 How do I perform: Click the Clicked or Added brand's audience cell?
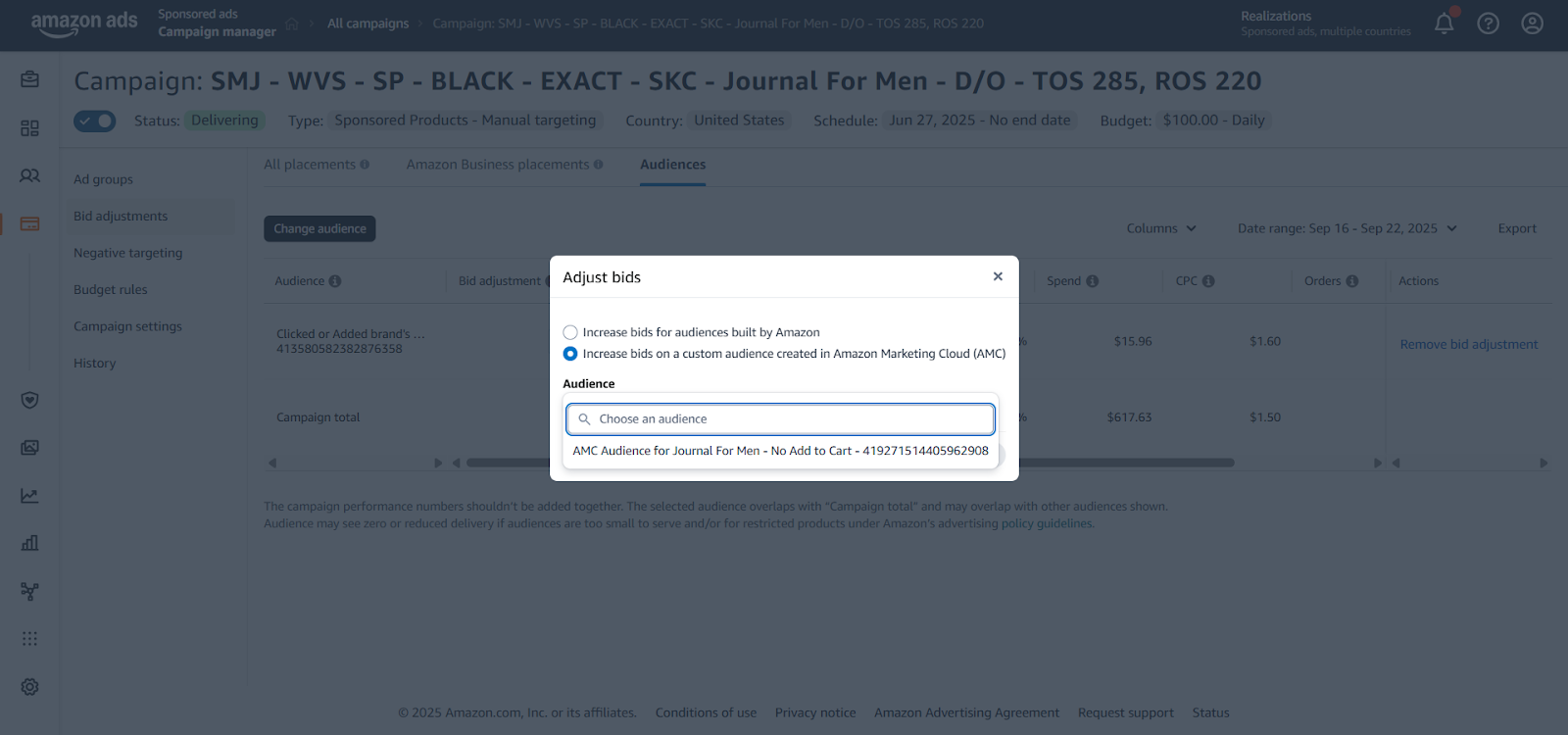coord(351,341)
